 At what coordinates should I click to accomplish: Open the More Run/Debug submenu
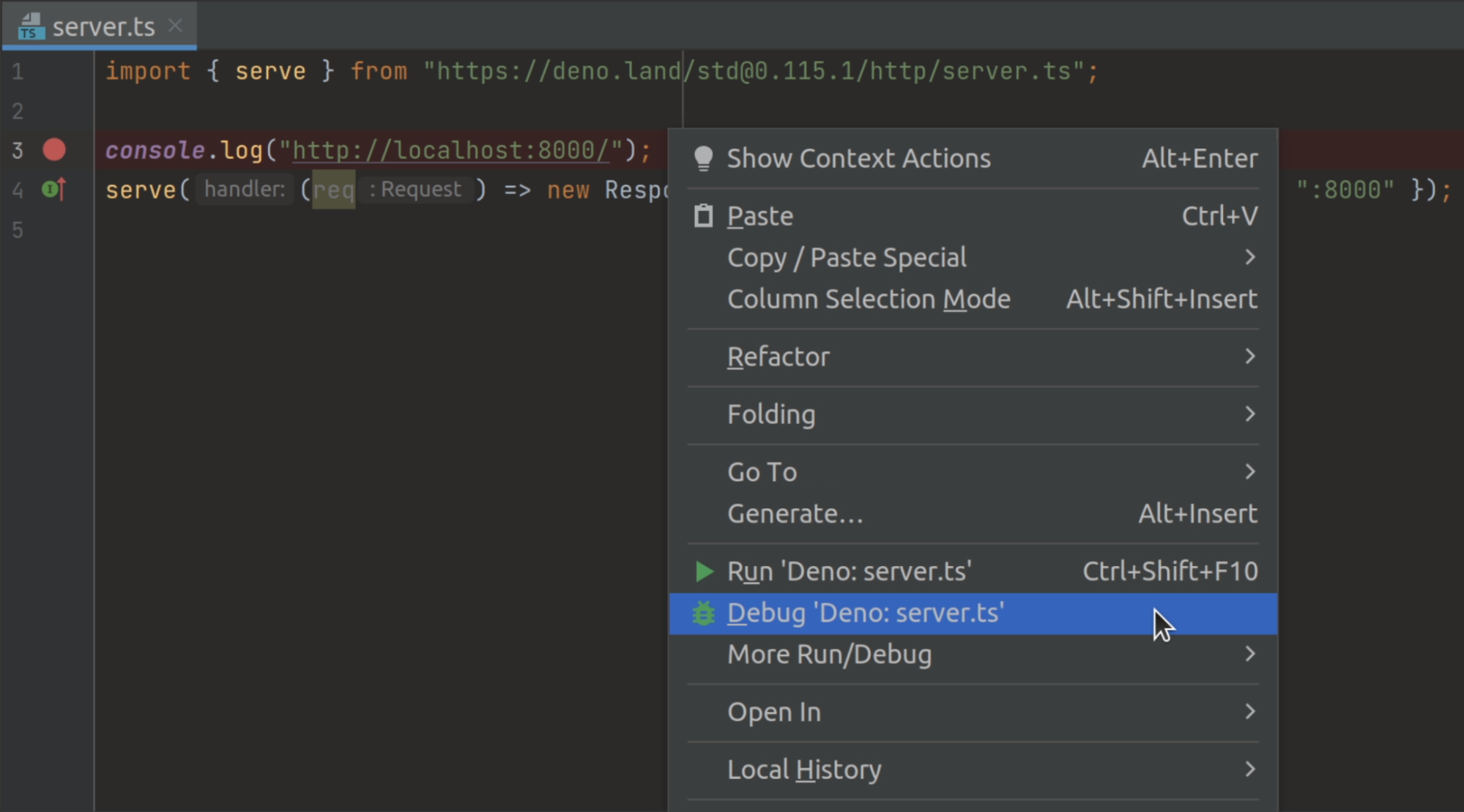[829, 654]
